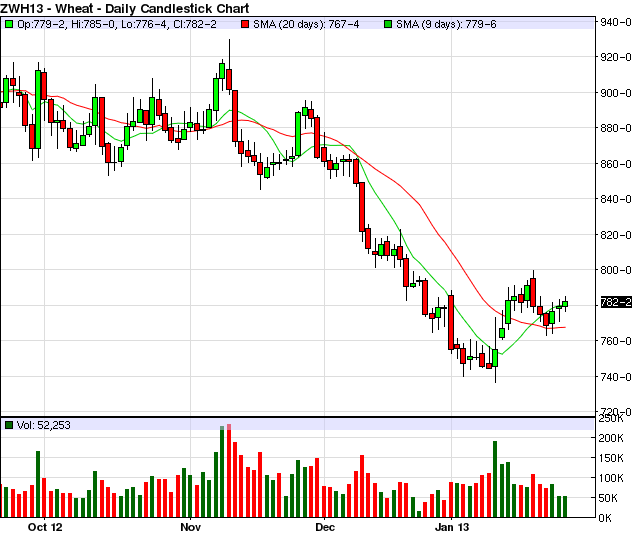The width and height of the screenshot is (640, 536).
Task: Click the 800-0 price axis label
Action: (x=616, y=270)
